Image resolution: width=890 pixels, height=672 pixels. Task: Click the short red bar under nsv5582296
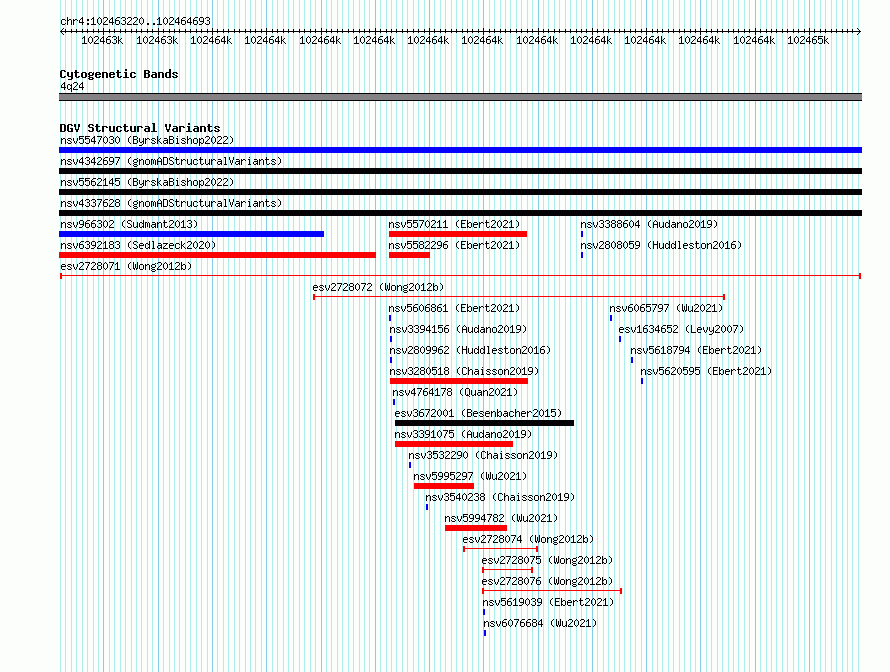pos(409,255)
